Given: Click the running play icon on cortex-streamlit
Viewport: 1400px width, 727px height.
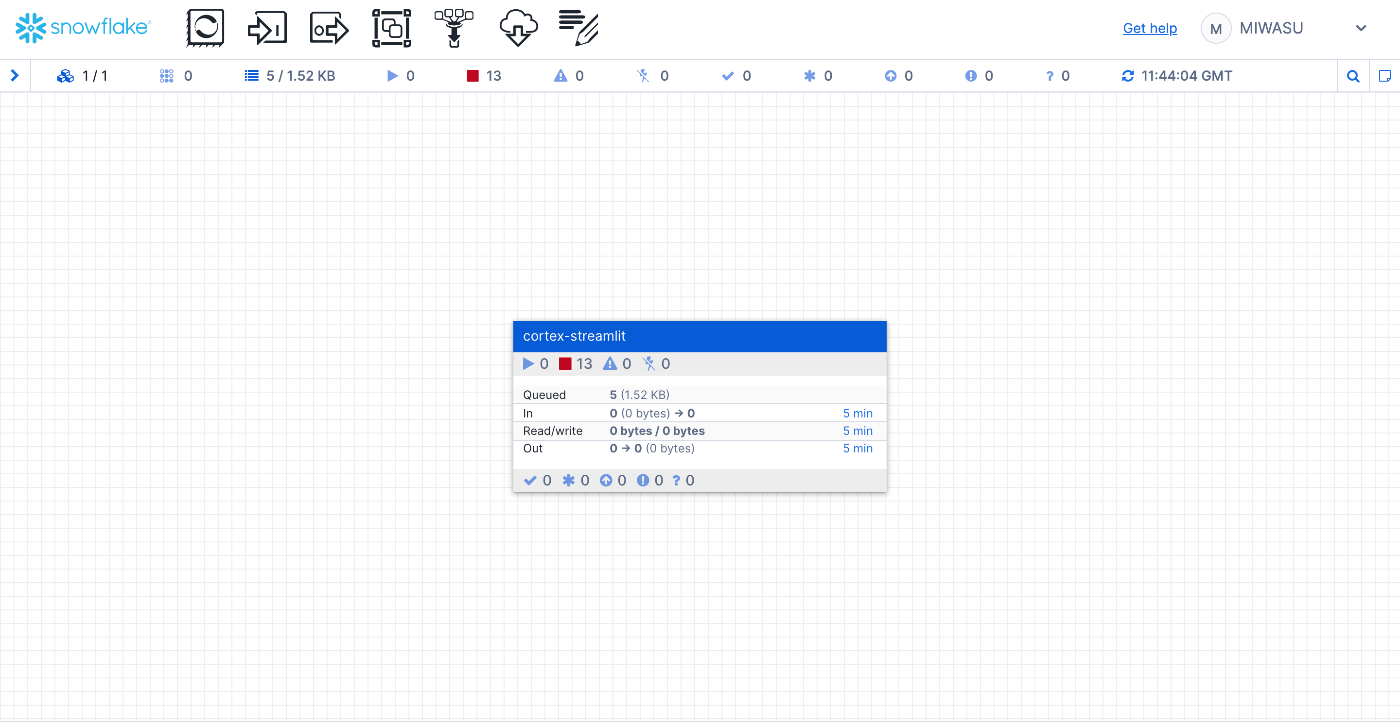Looking at the screenshot, I should [529, 364].
